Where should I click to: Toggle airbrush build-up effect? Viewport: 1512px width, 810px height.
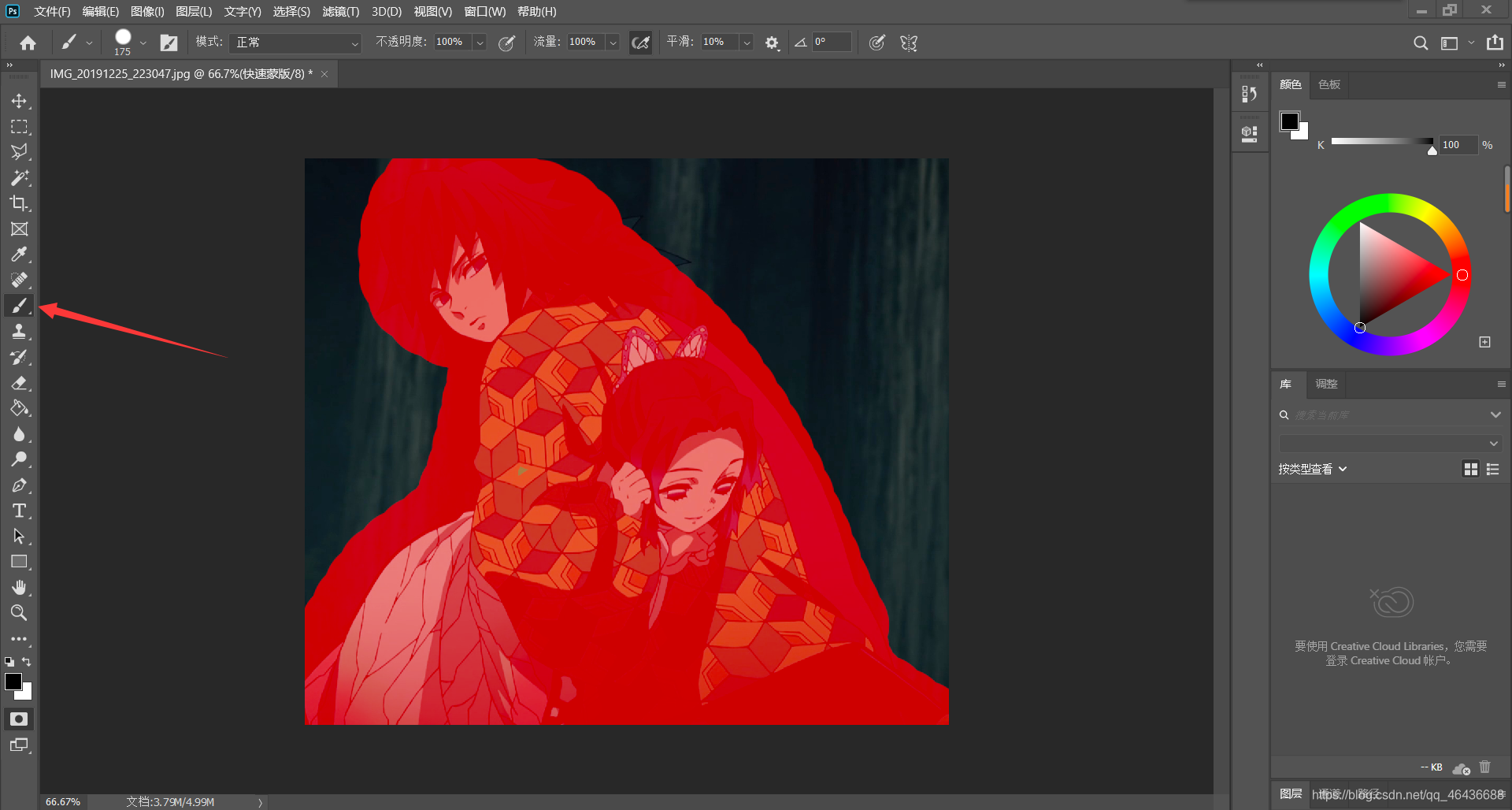[640, 43]
